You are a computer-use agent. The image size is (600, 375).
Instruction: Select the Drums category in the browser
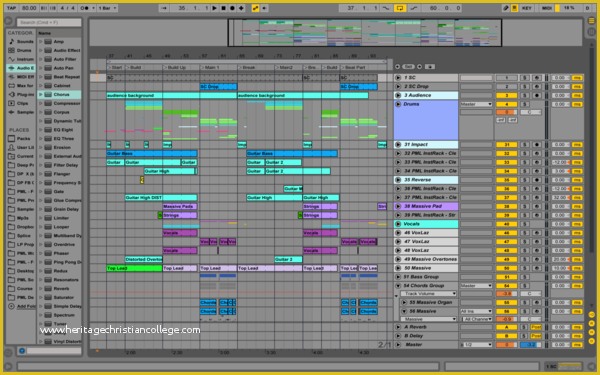tap(20, 50)
